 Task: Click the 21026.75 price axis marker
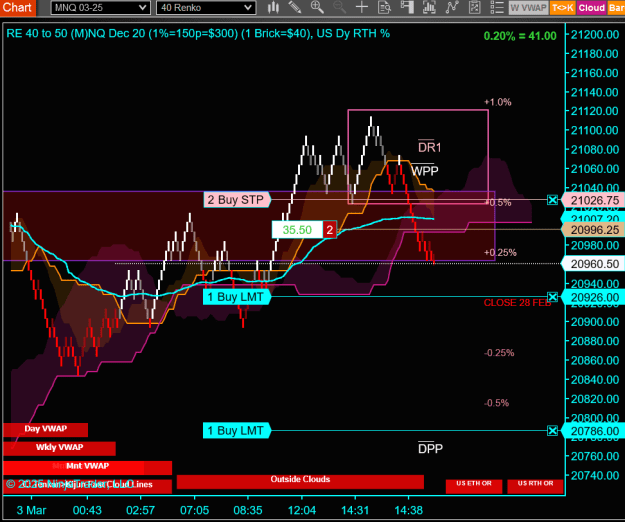pos(594,200)
